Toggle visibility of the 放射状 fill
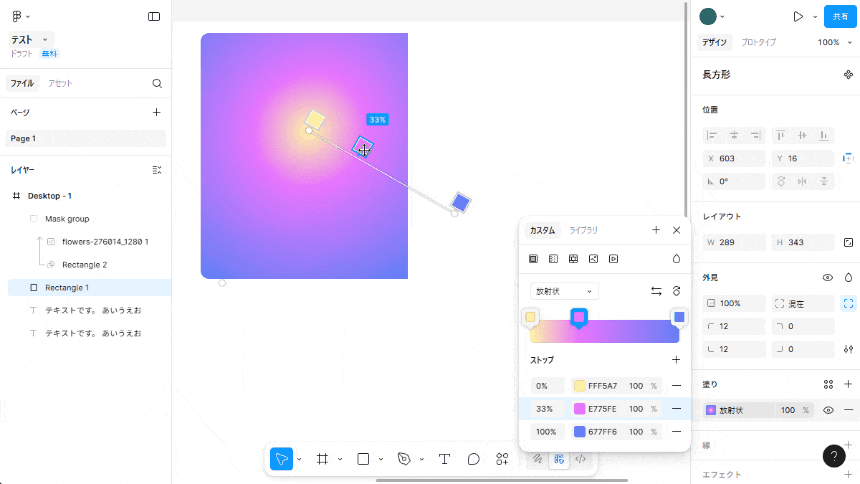This screenshot has width=860, height=484. 828,410
